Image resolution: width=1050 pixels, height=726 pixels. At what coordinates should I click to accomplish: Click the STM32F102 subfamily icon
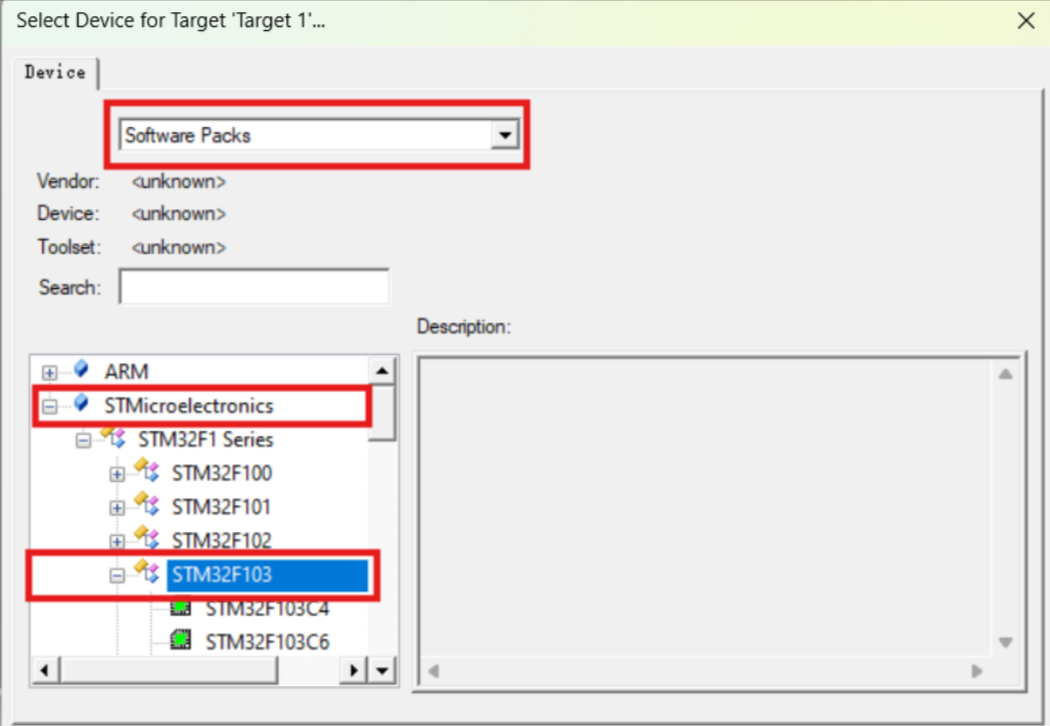click(x=147, y=537)
